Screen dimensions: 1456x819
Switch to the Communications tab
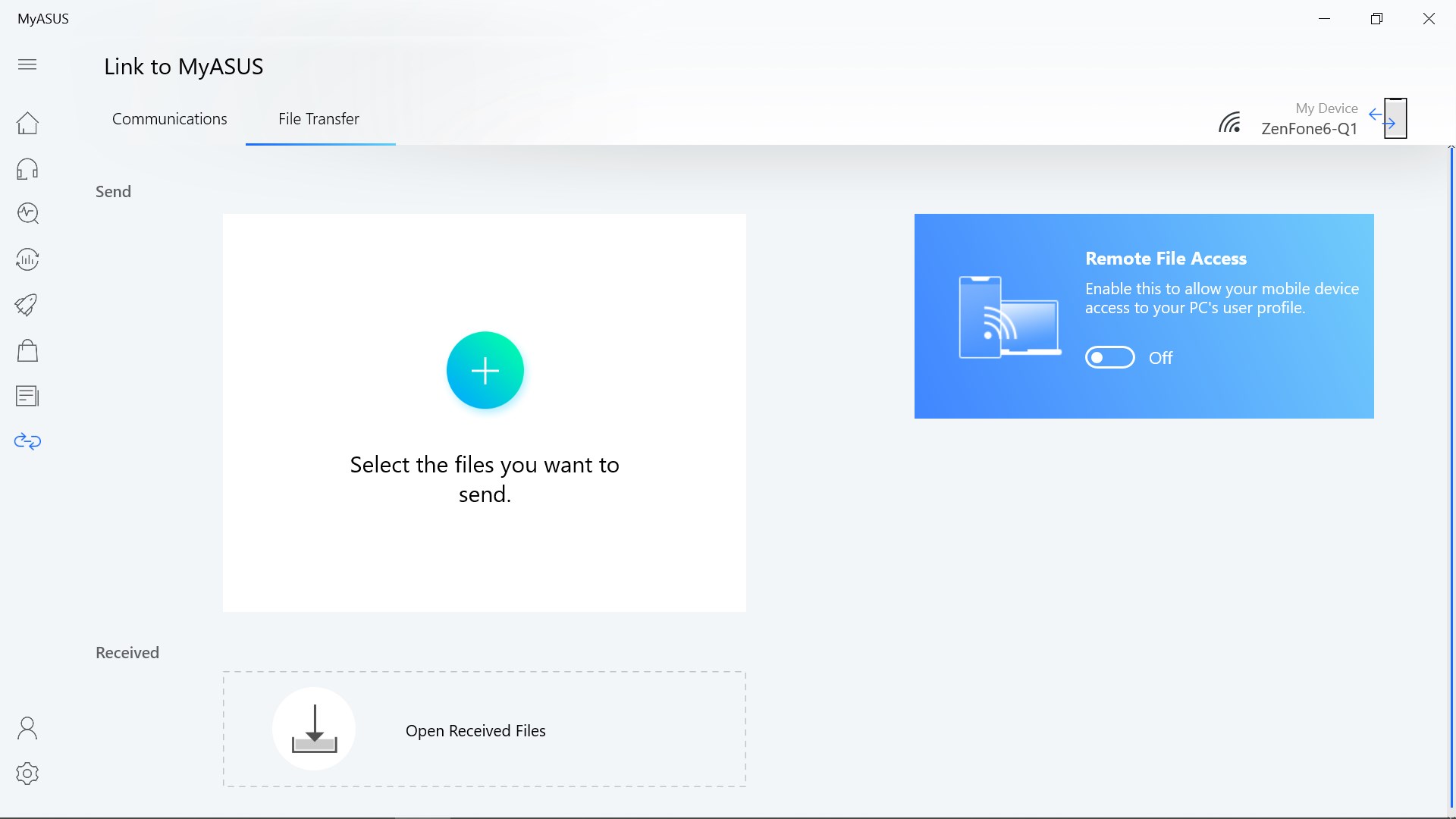pyautogui.click(x=169, y=119)
